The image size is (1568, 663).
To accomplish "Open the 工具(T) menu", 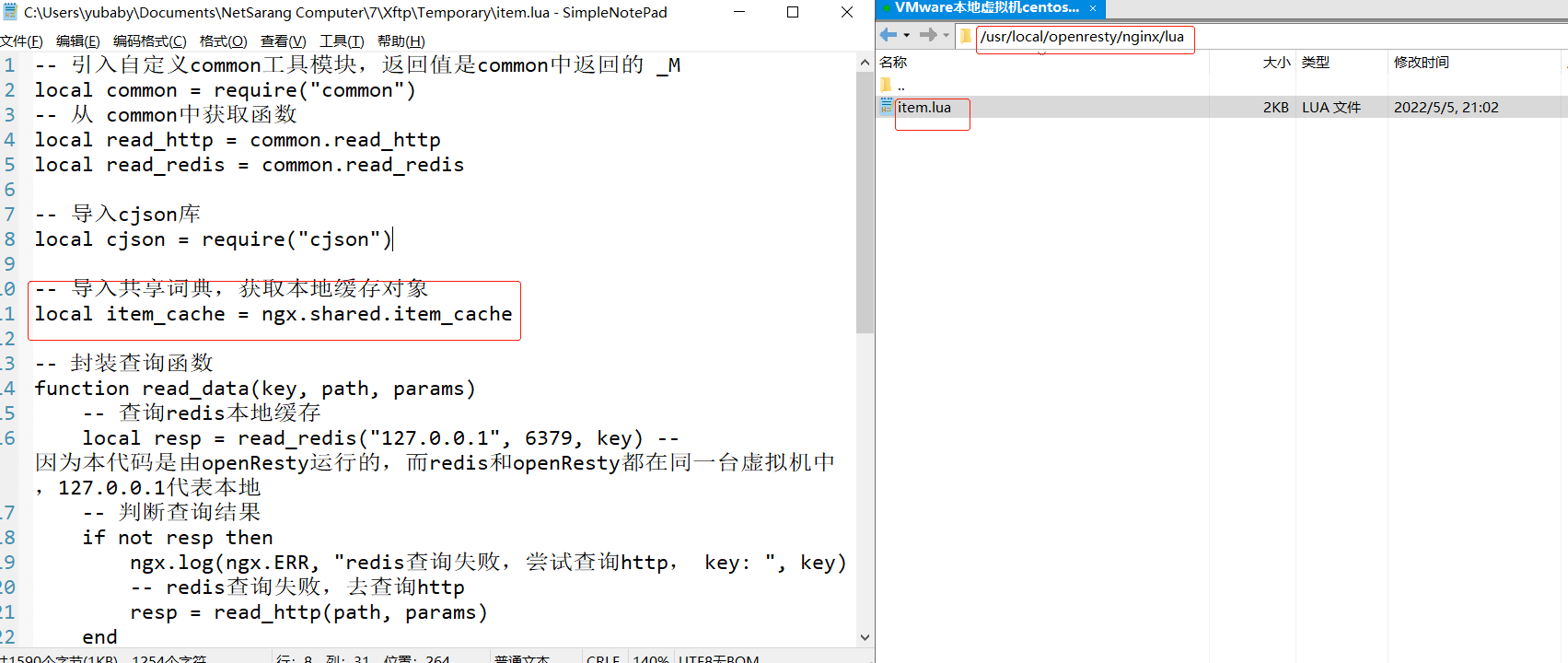I will pyautogui.click(x=342, y=41).
